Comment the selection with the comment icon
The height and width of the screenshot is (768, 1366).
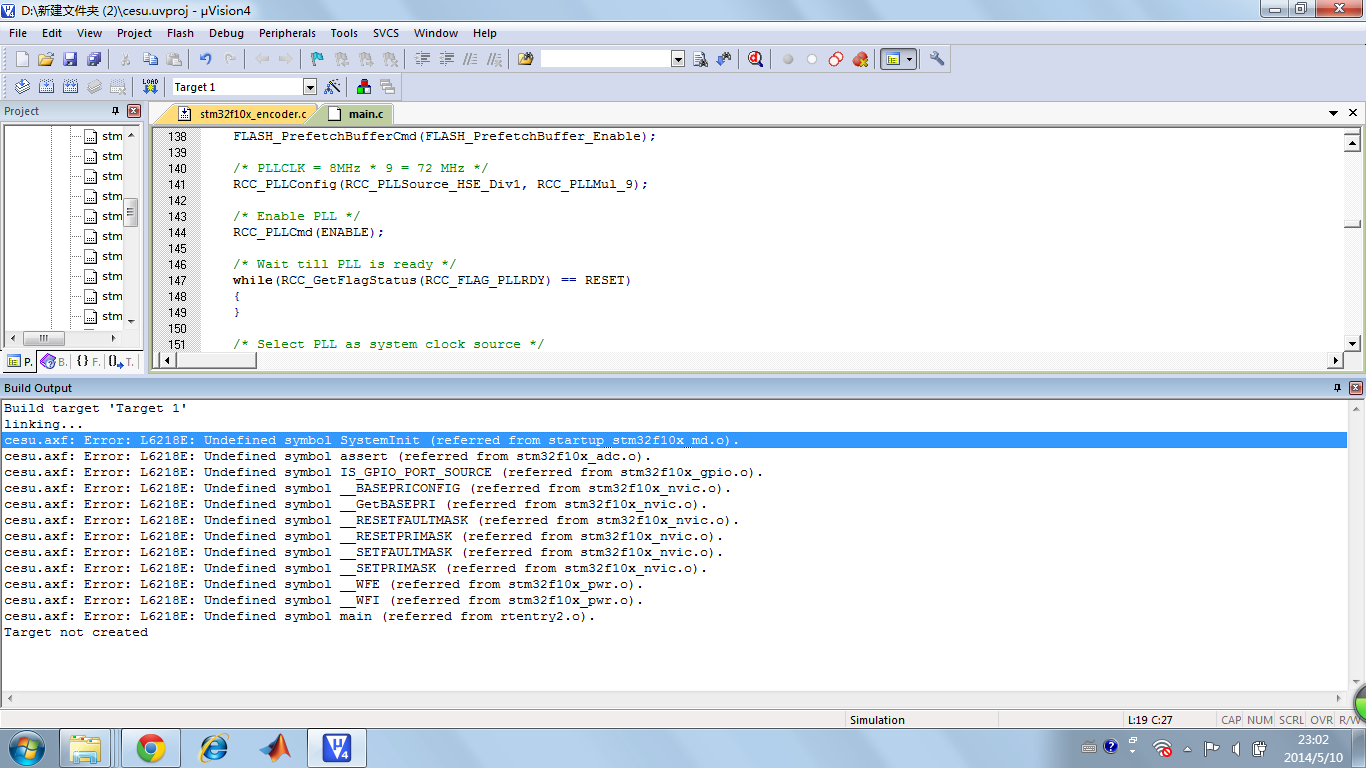(x=470, y=59)
